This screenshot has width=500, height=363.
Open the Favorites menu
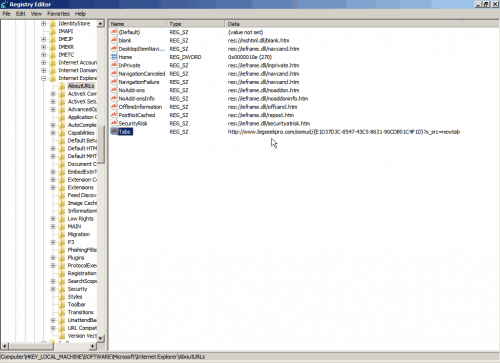58,14
